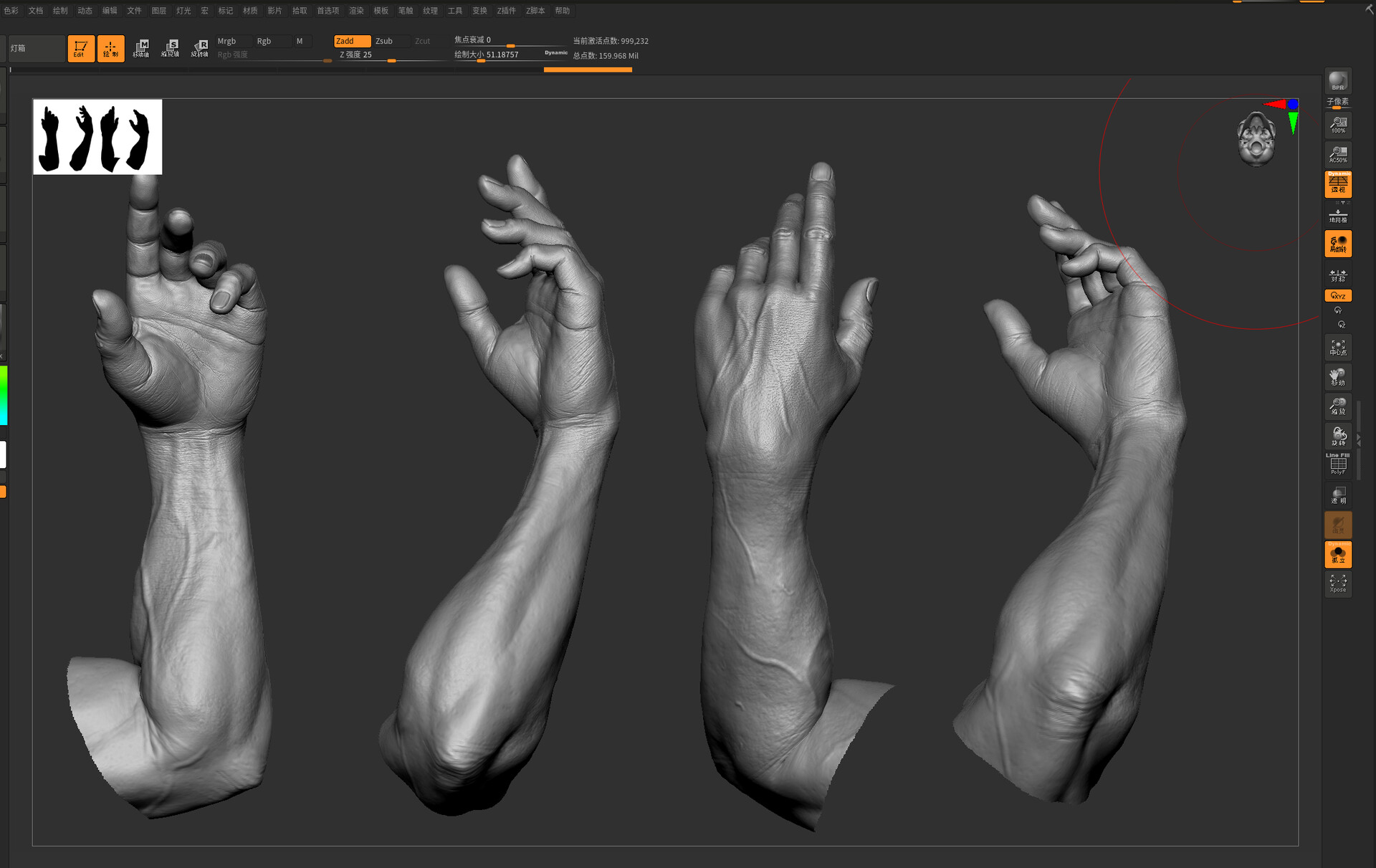Select the 缩放 scale tool on right sidebar

pos(1337,406)
